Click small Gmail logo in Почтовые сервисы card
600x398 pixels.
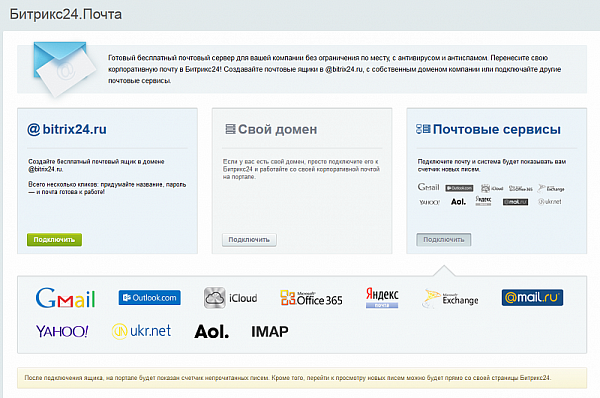point(429,187)
